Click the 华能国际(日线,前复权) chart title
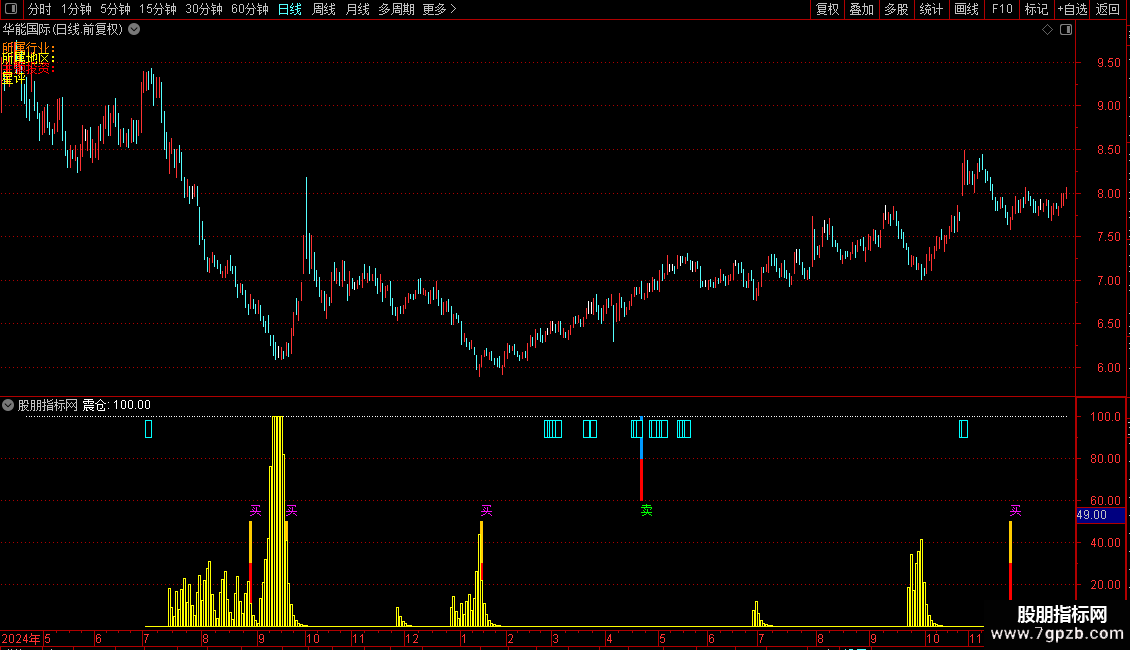The image size is (1130, 650). coord(63,30)
